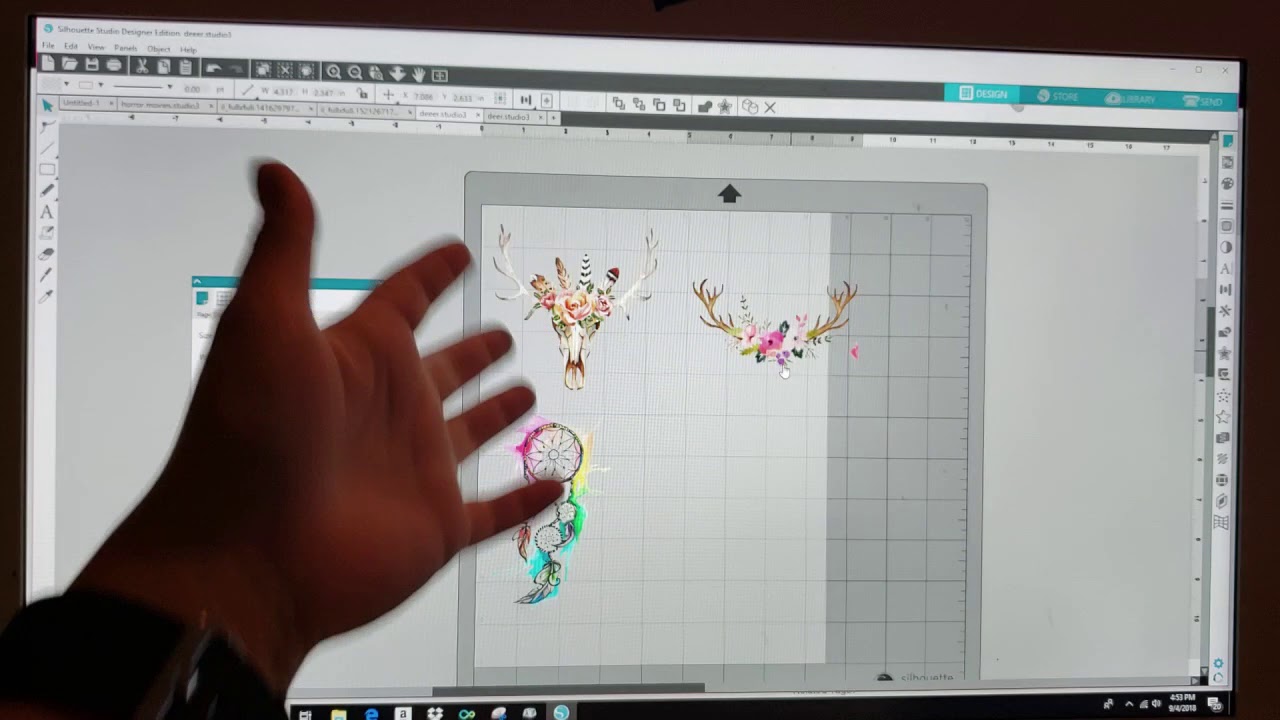Zoom in with the magnifier plus icon
Image resolution: width=1280 pixels, height=720 pixels.
pos(334,72)
